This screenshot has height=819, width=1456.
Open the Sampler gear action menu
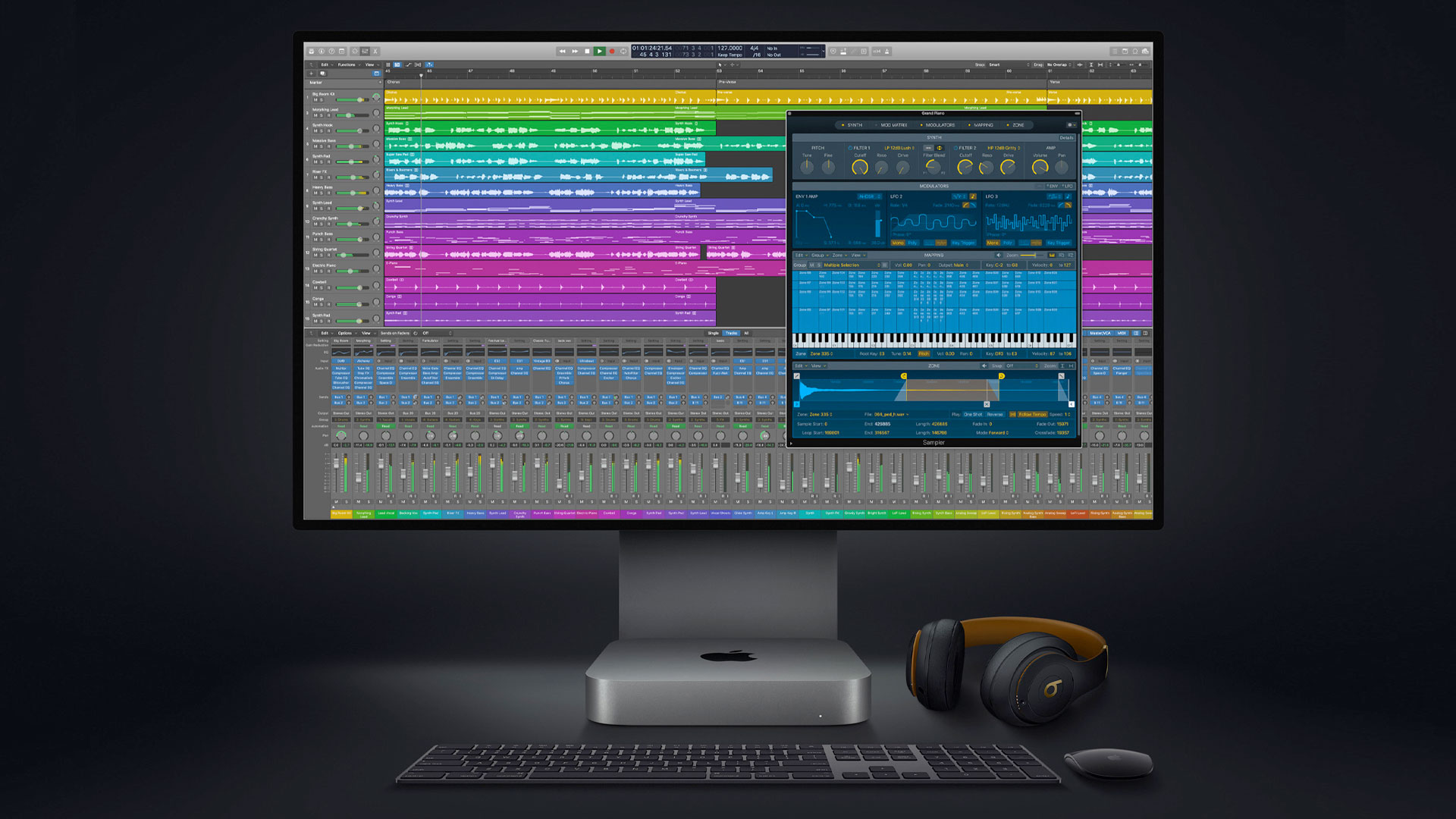[1072, 125]
